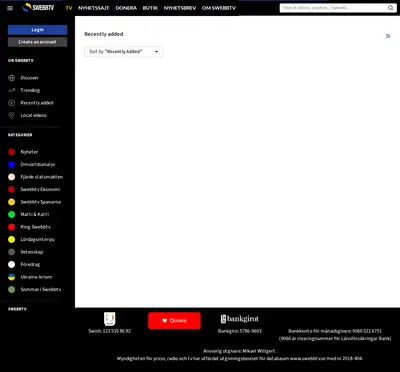Screen dimensions: 400x372
Task: Open the OM SWEBBTV menu item
Action: 219,8
